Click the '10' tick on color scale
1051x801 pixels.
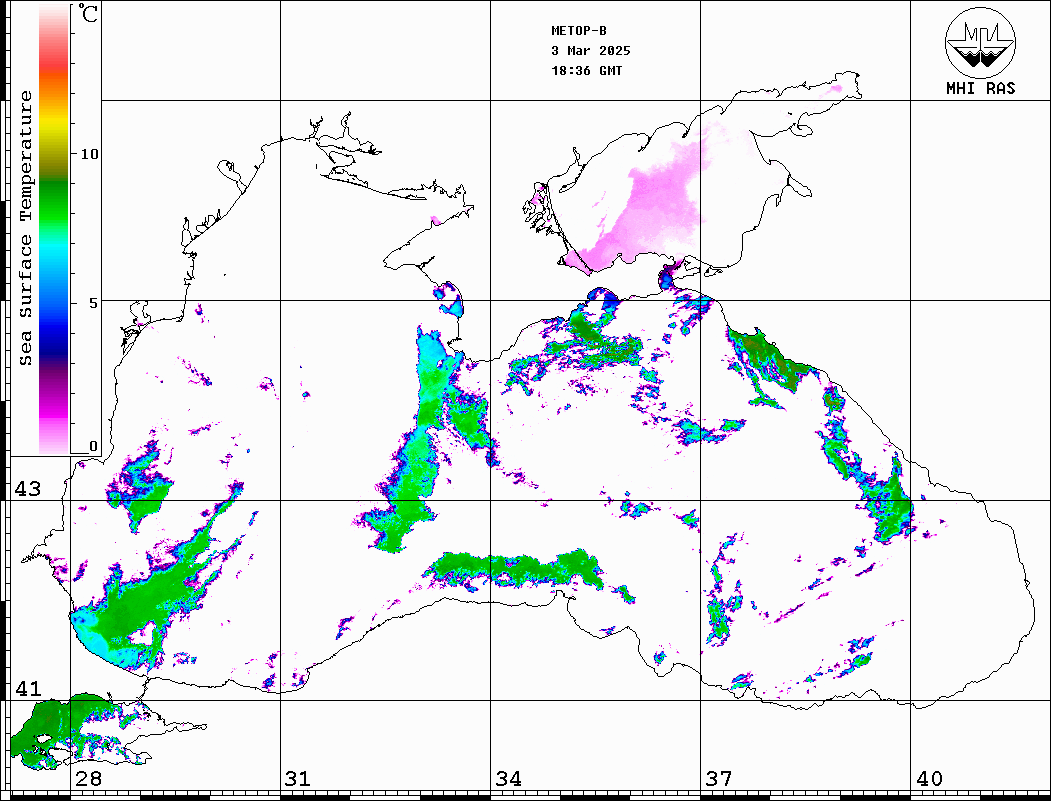point(89,154)
